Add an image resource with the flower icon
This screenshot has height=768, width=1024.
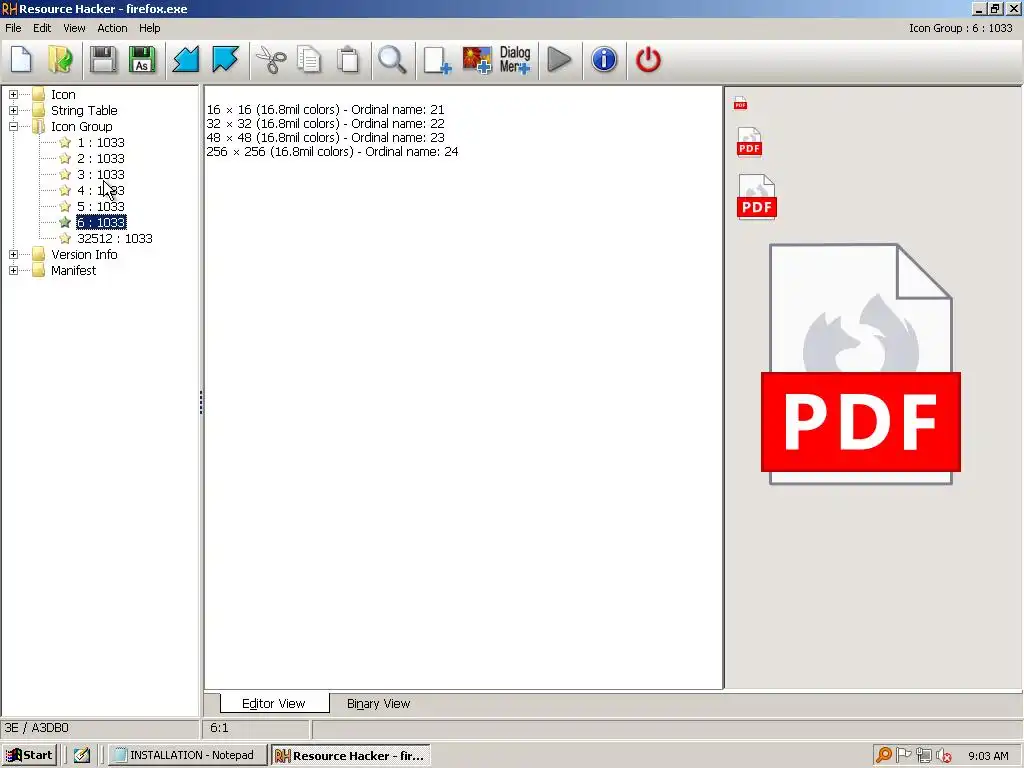tap(477, 60)
